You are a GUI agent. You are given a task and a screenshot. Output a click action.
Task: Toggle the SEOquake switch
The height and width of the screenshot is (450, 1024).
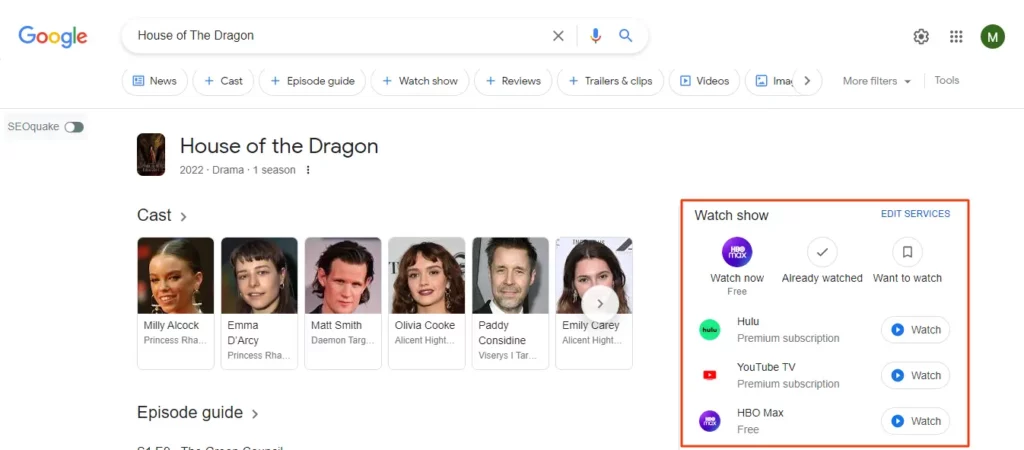[x=74, y=127]
